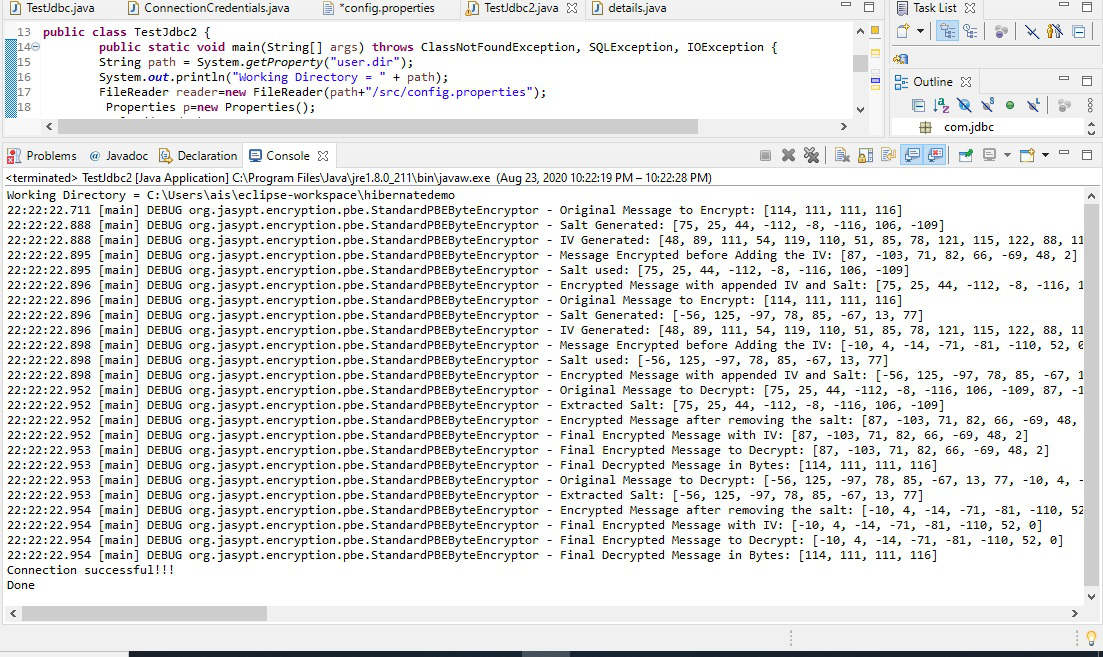
Task: Toggle Categorized view in Task List
Action: point(948,31)
